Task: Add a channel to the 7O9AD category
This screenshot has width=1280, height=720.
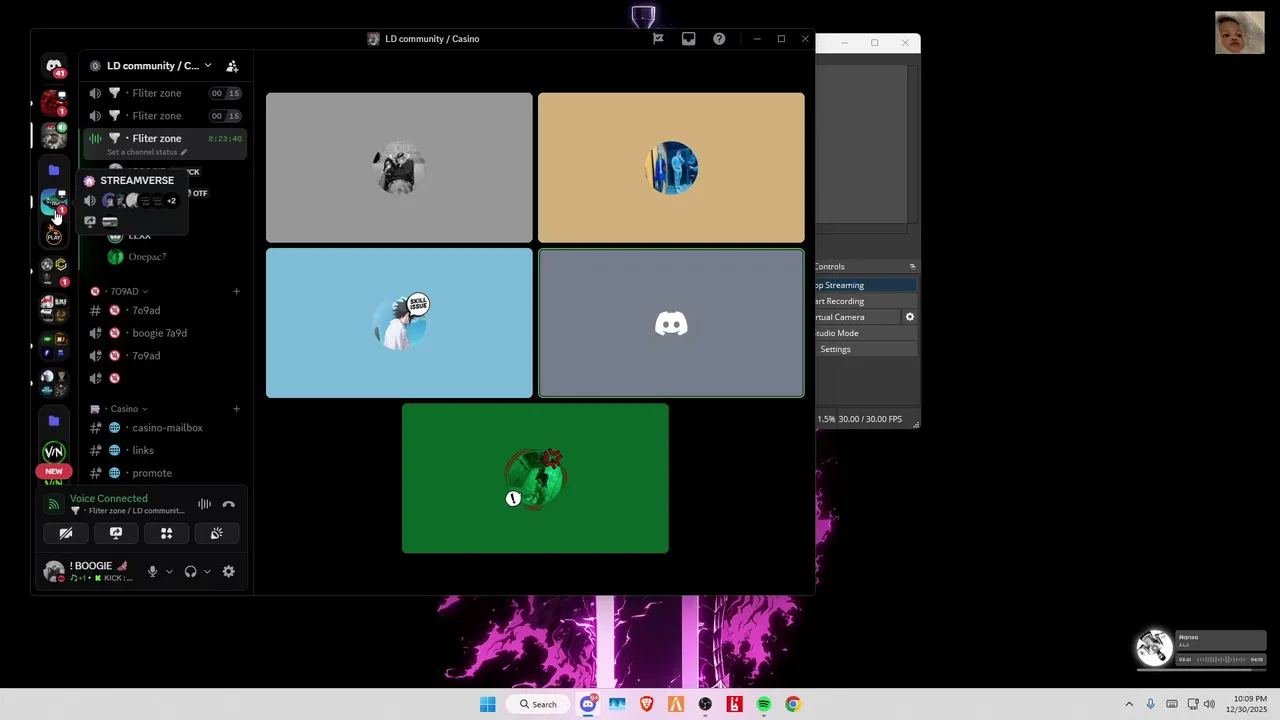Action: coord(236,292)
